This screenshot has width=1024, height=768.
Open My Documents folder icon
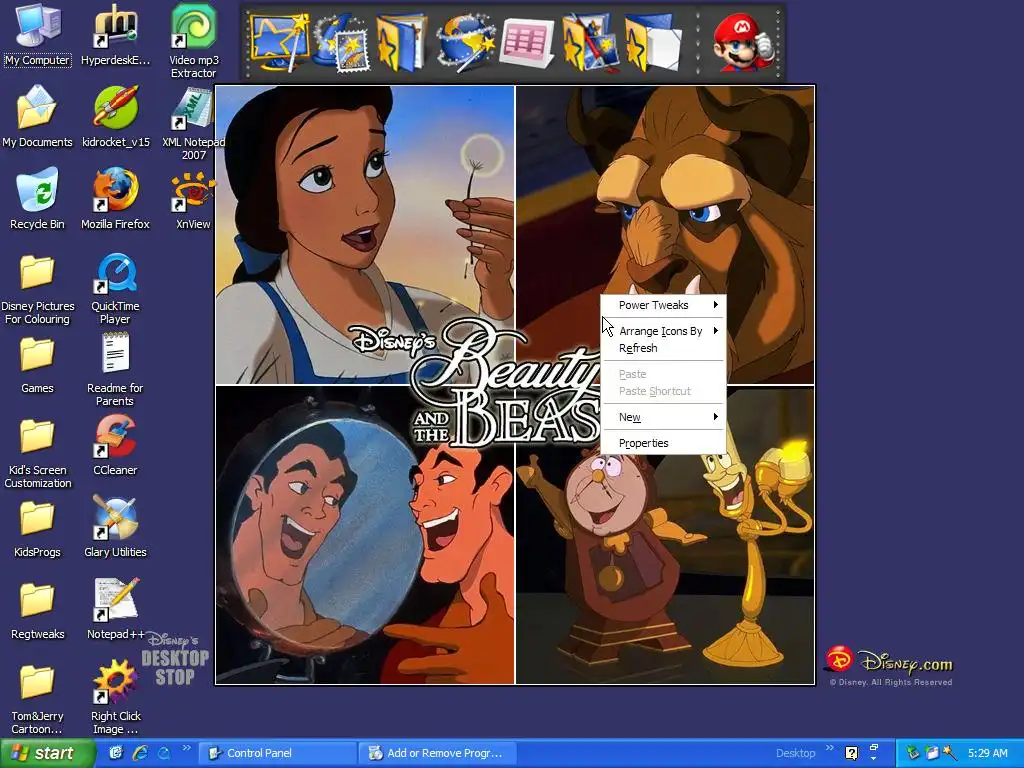(x=37, y=117)
